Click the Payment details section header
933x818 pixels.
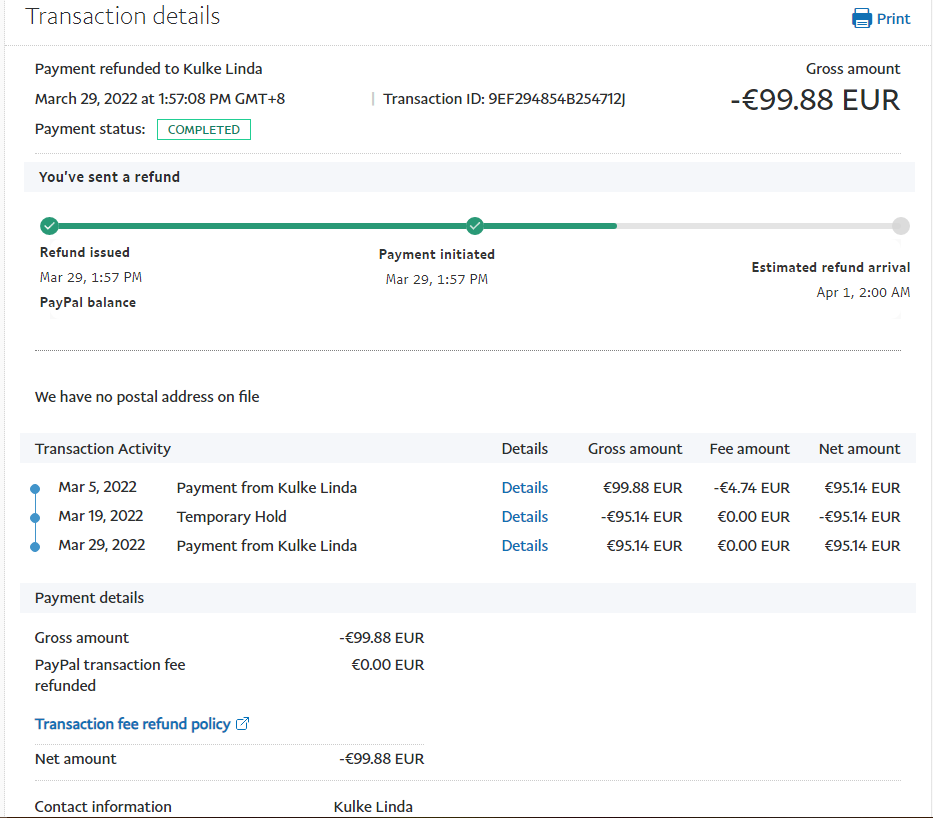pyautogui.click(x=89, y=598)
